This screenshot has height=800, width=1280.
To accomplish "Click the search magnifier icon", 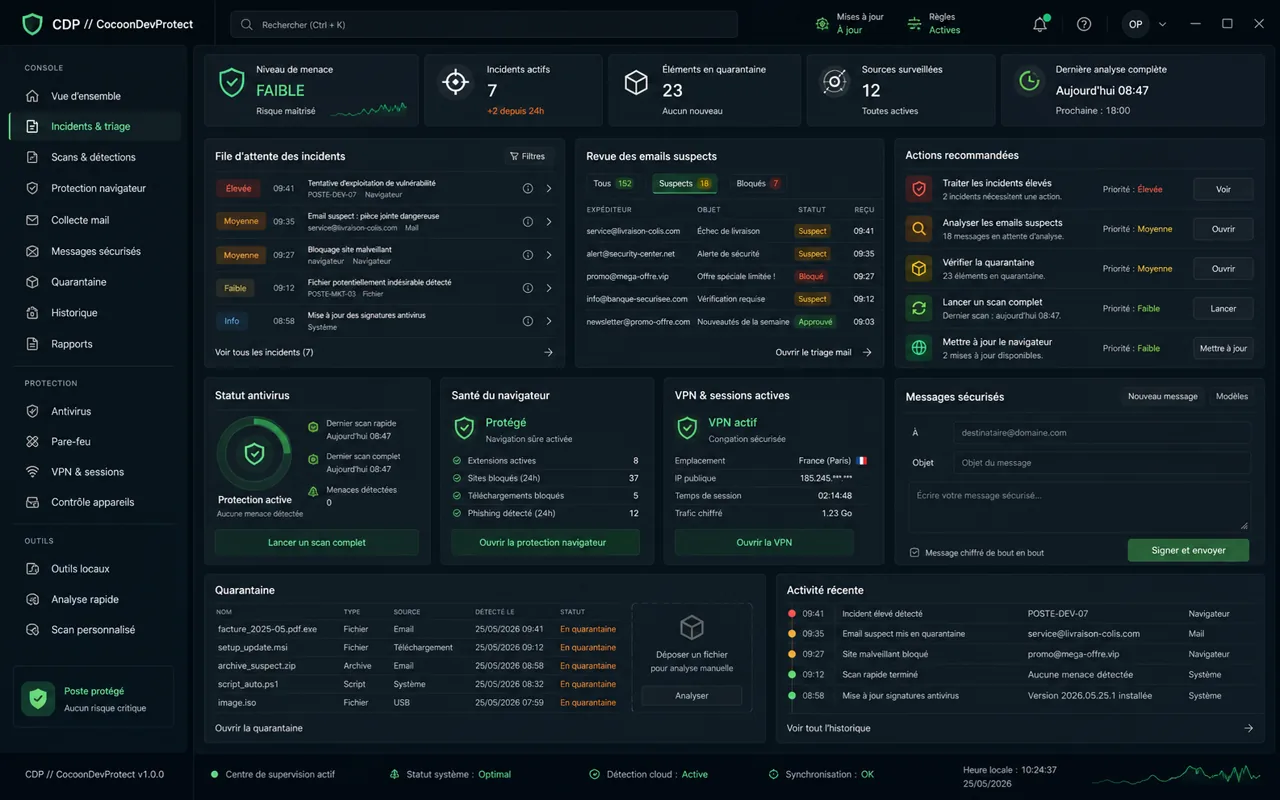I will click(247, 24).
